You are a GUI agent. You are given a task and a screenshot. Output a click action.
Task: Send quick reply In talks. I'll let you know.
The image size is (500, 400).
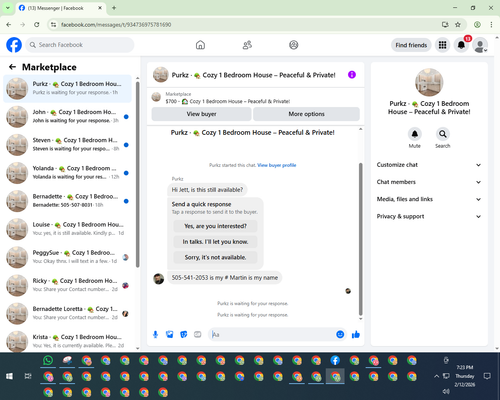click(x=215, y=242)
